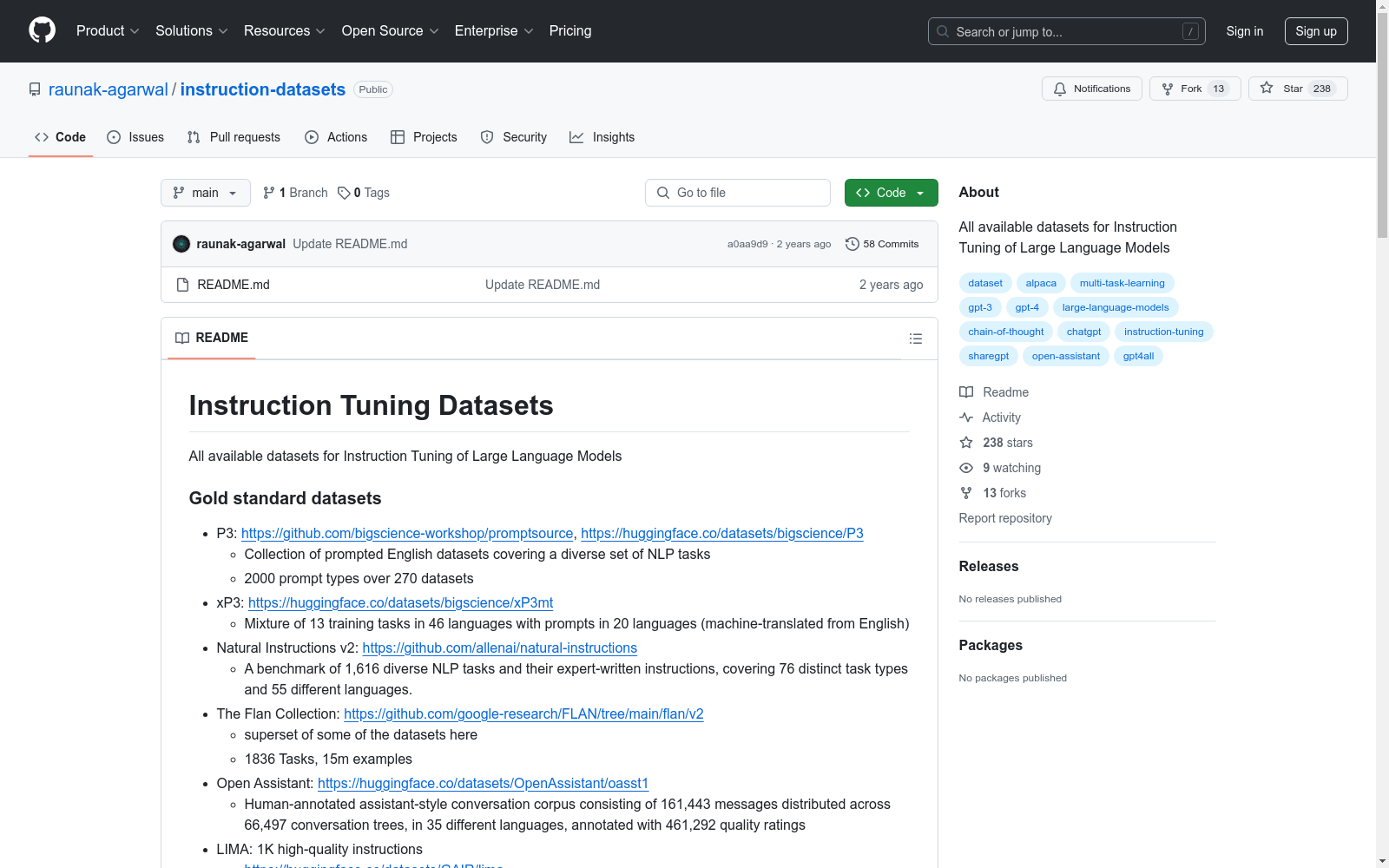This screenshot has height=868, width=1389.
Task: Expand the Product menu
Action: [x=108, y=31]
